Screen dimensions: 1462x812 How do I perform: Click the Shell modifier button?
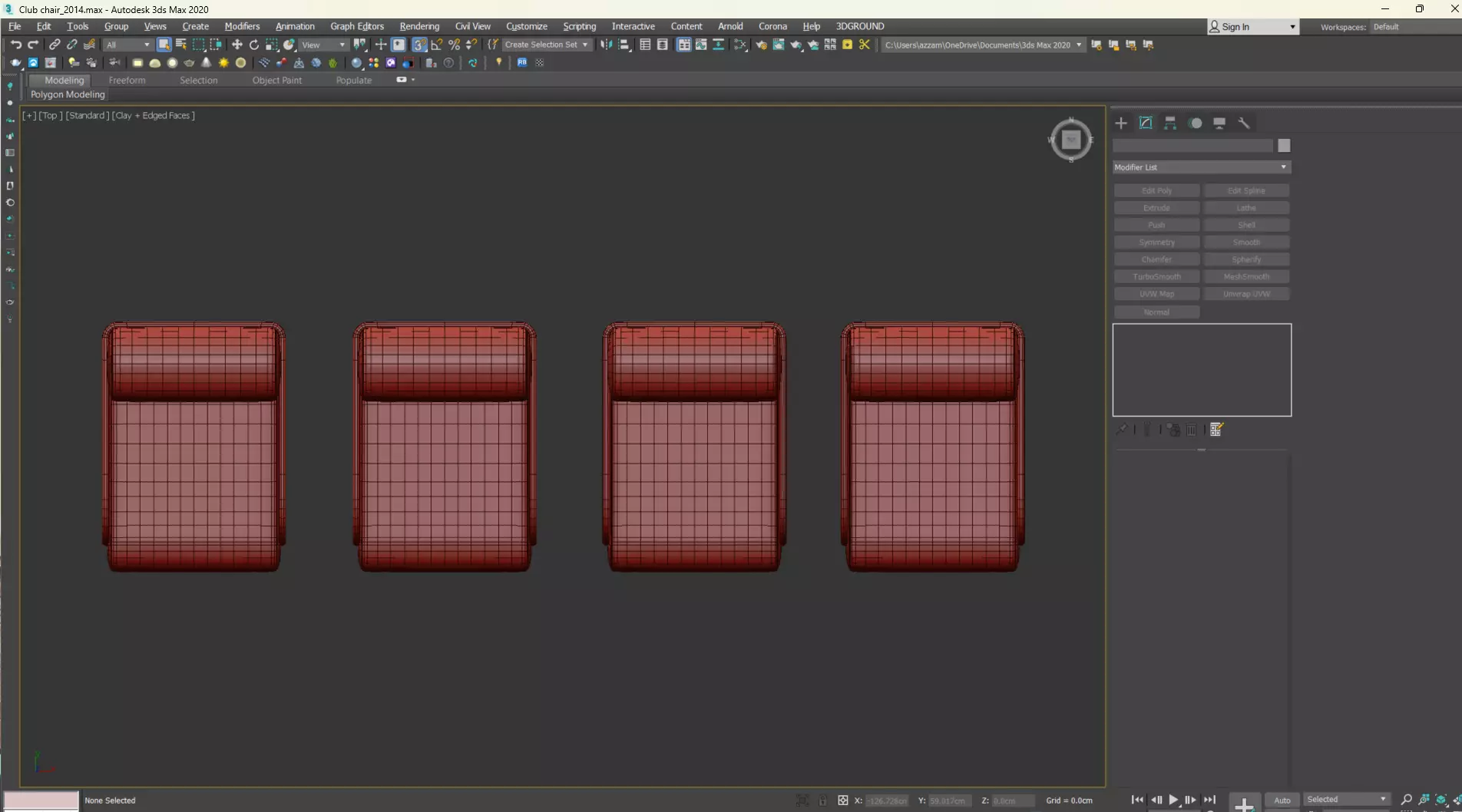click(1246, 225)
